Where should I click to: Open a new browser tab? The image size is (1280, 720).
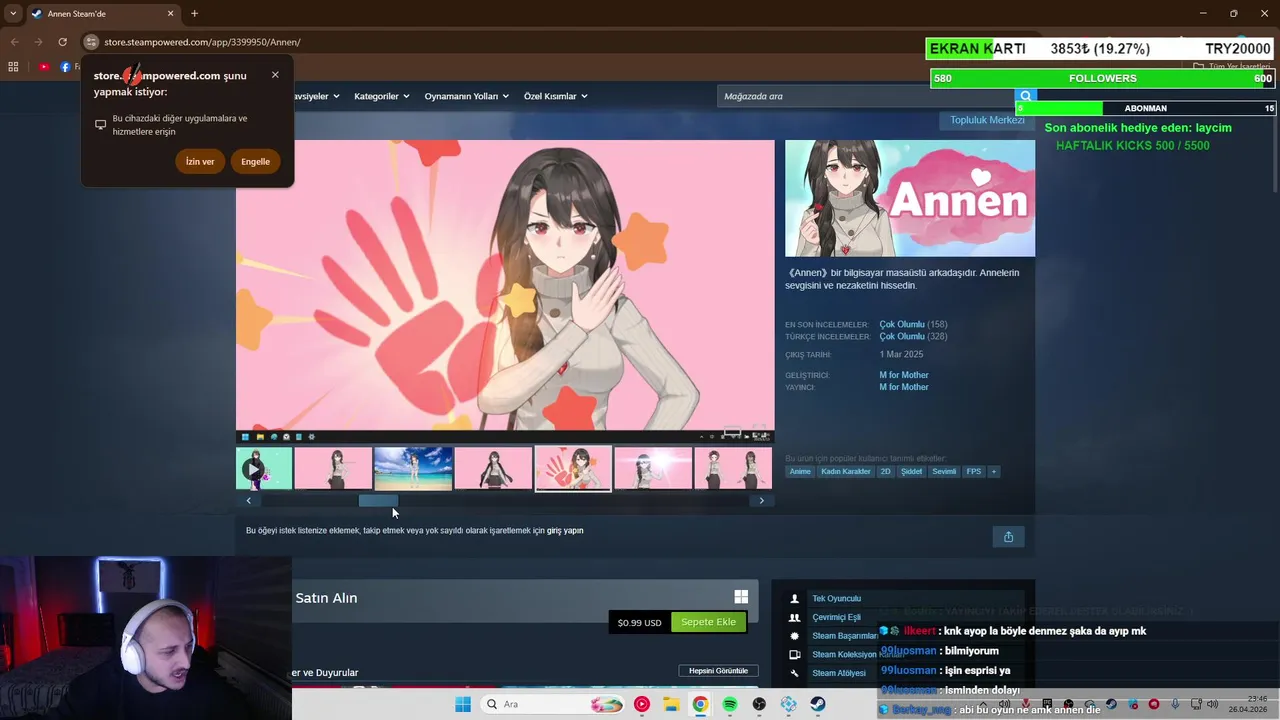point(194,13)
